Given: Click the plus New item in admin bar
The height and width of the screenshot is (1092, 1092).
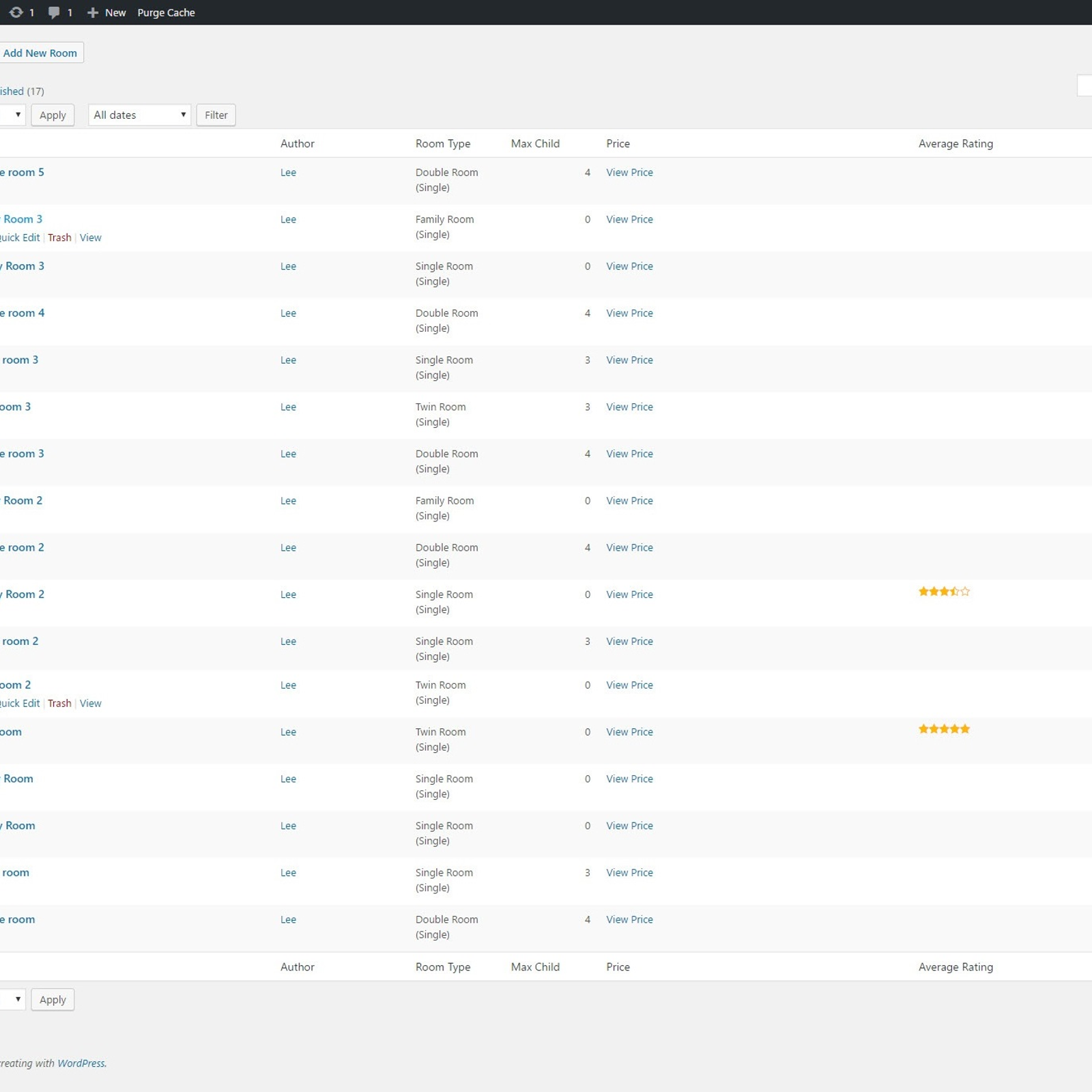Looking at the screenshot, I should [106, 12].
